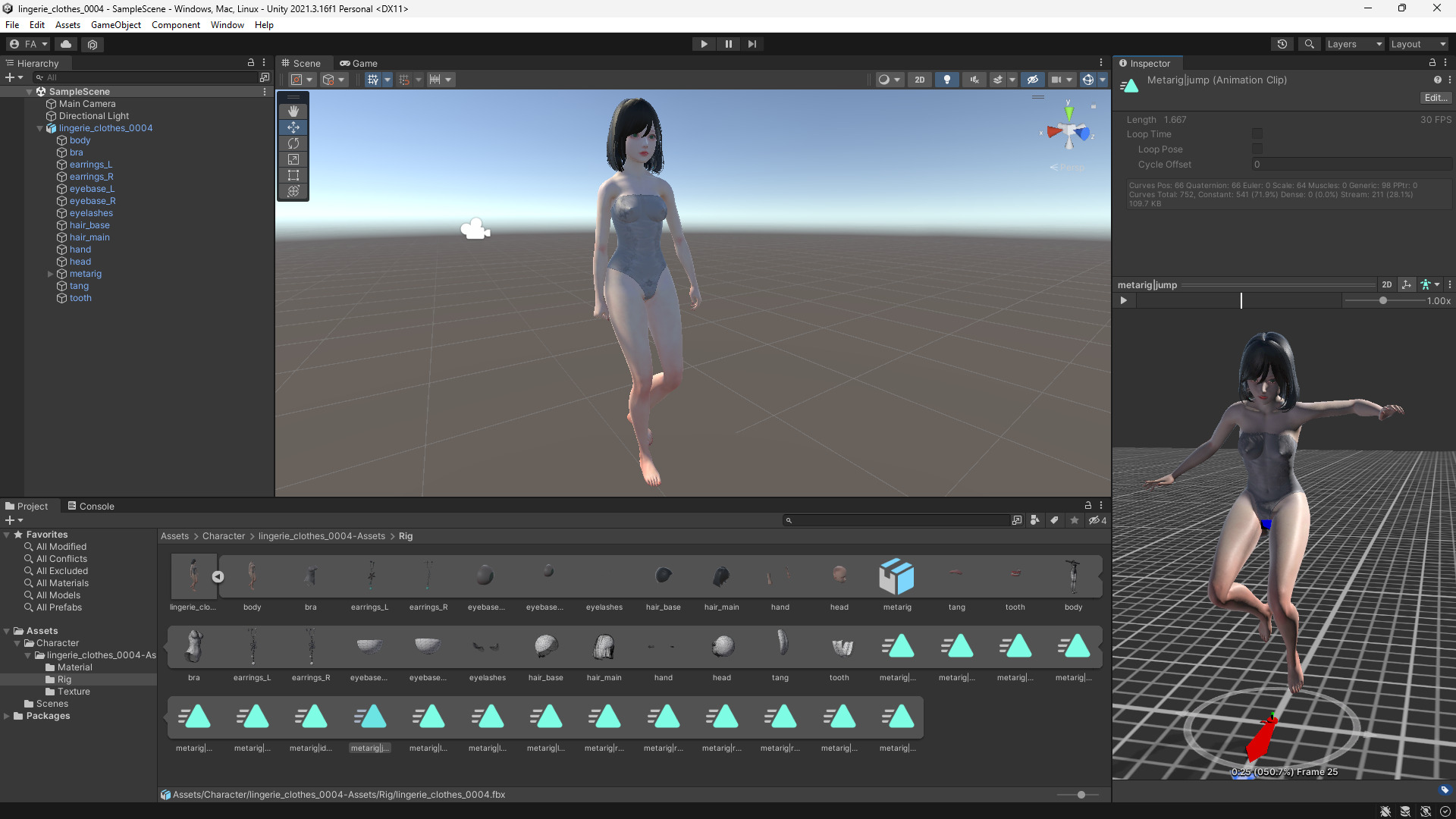1456x819 pixels.
Task: Click the Cycle Offset field
Action: tap(1351, 165)
